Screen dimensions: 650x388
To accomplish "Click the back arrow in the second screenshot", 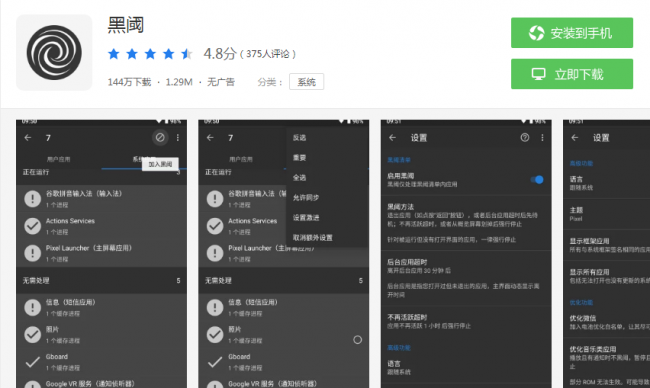I will click(x=210, y=138).
